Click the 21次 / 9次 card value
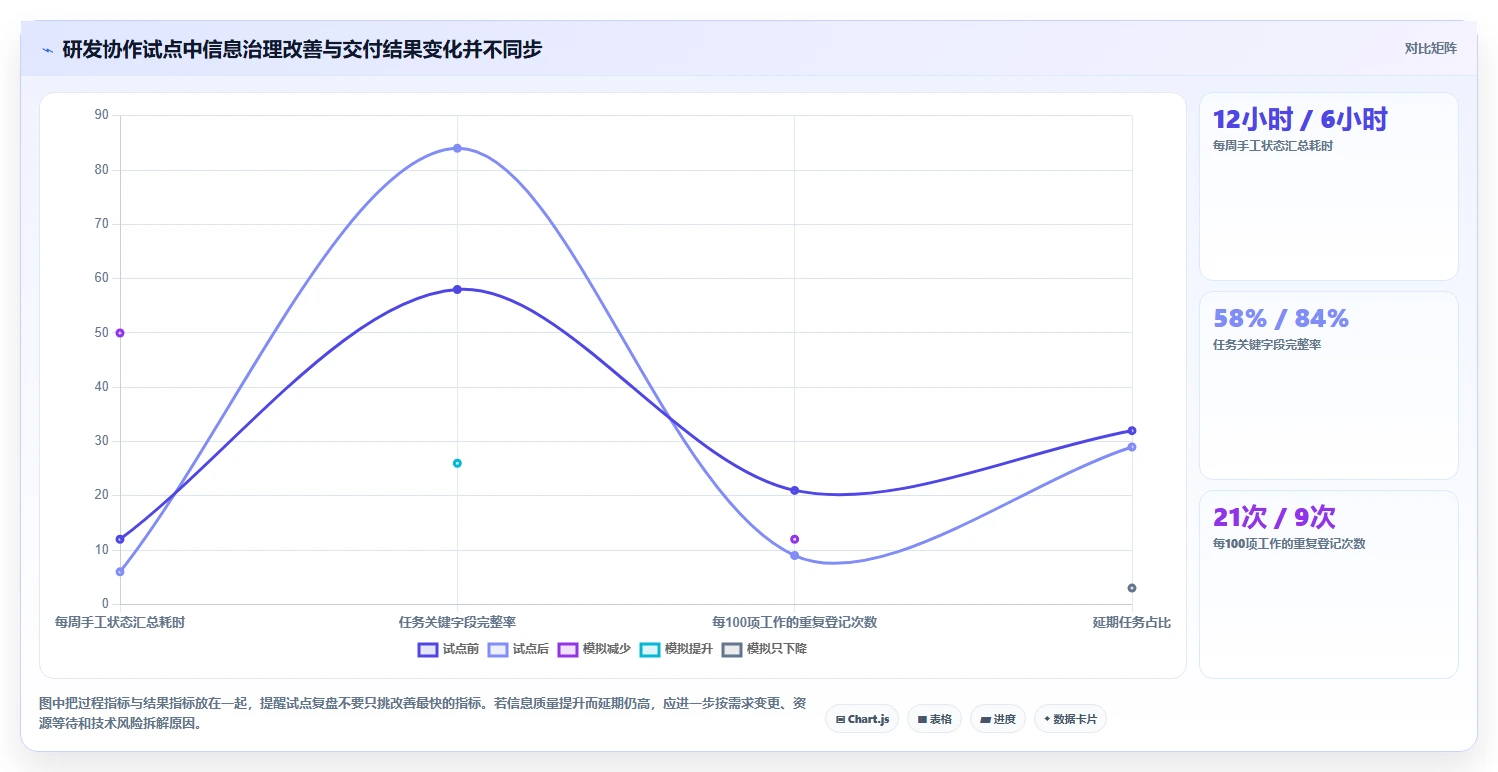The width and height of the screenshot is (1498, 772). point(1274,517)
